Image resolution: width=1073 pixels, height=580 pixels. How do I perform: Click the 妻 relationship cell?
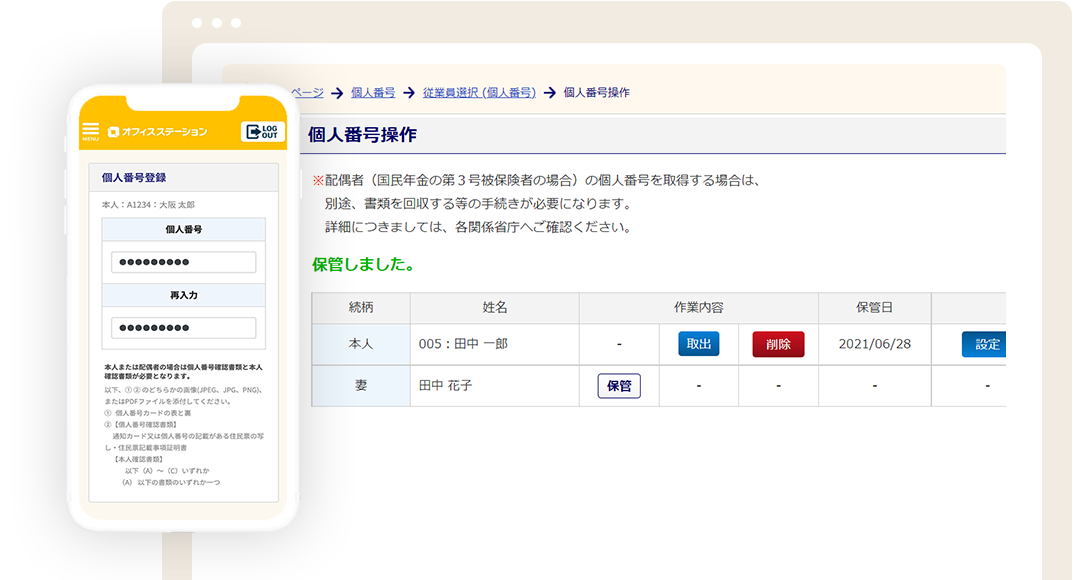point(361,386)
